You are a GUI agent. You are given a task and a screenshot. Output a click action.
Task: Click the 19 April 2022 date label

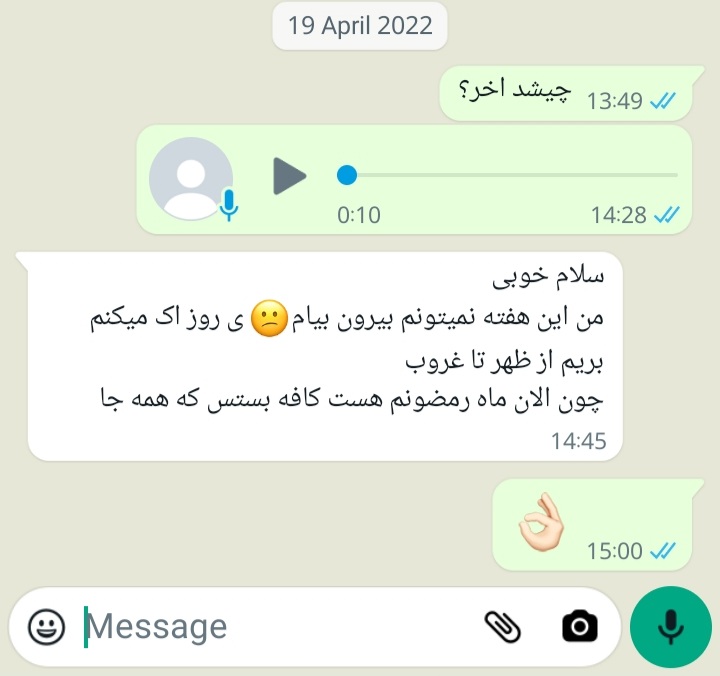point(360,26)
